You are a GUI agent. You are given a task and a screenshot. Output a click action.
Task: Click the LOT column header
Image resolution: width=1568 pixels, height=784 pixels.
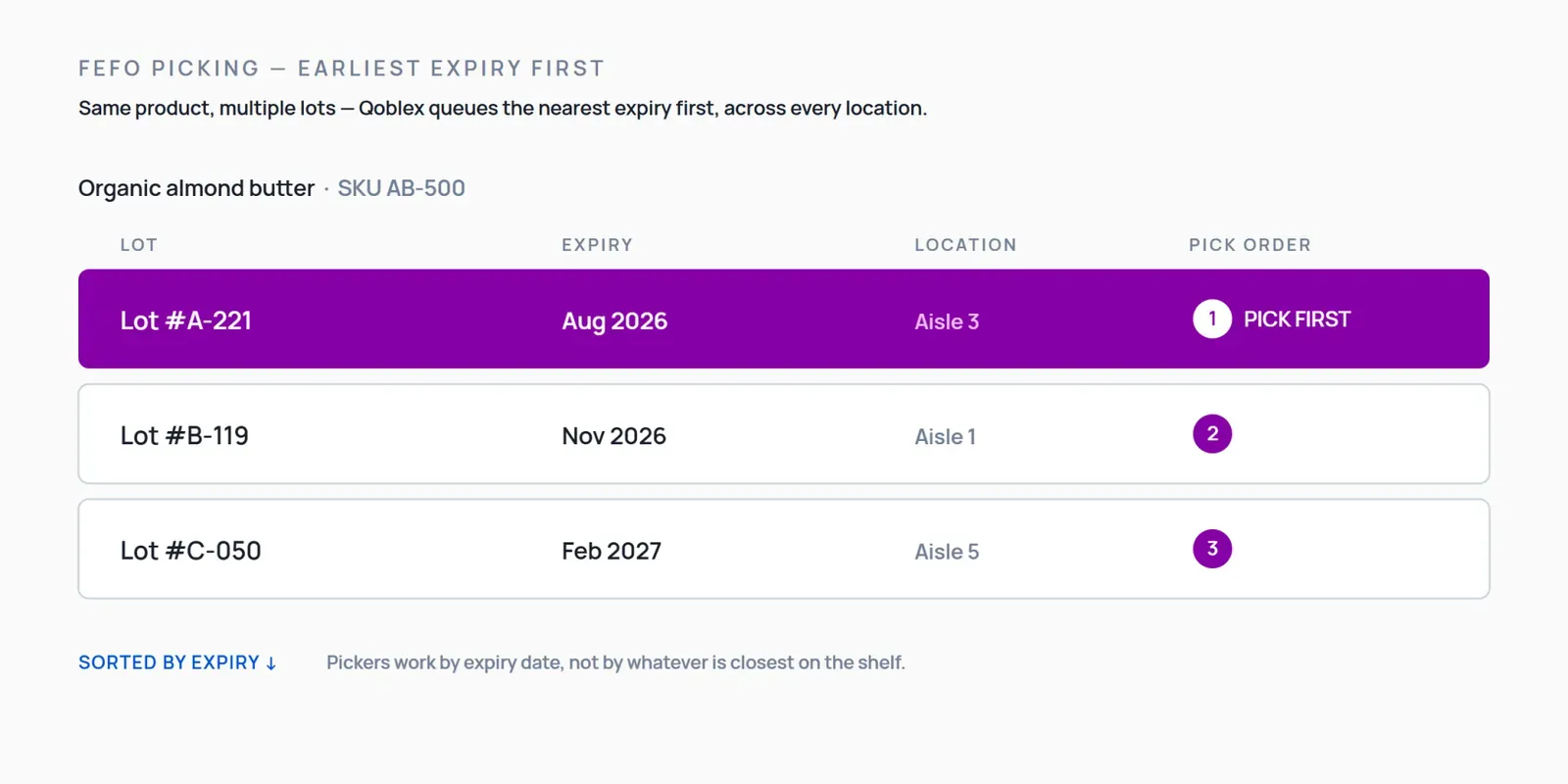tap(138, 245)
